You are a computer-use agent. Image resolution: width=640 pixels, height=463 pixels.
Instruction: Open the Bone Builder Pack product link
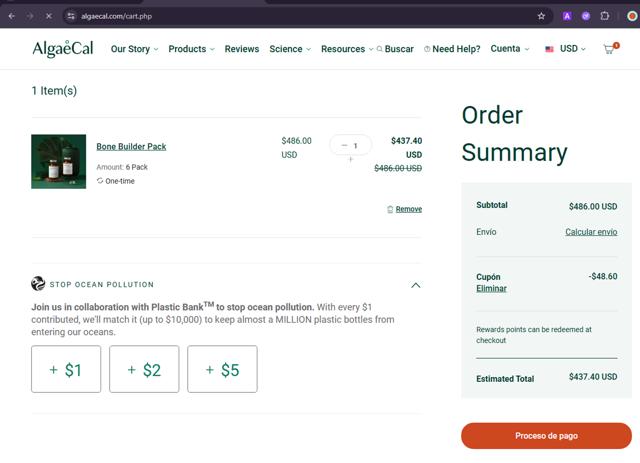[131, 147]
